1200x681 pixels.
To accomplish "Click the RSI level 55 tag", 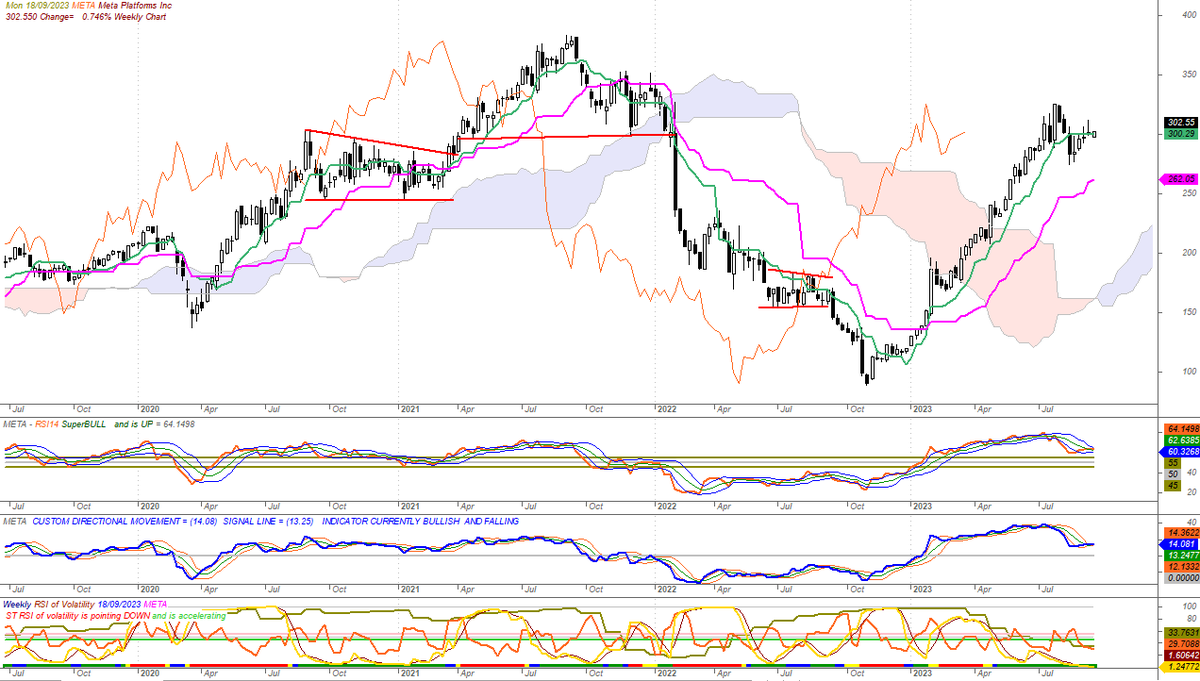I will click(x=1172, y=465).
